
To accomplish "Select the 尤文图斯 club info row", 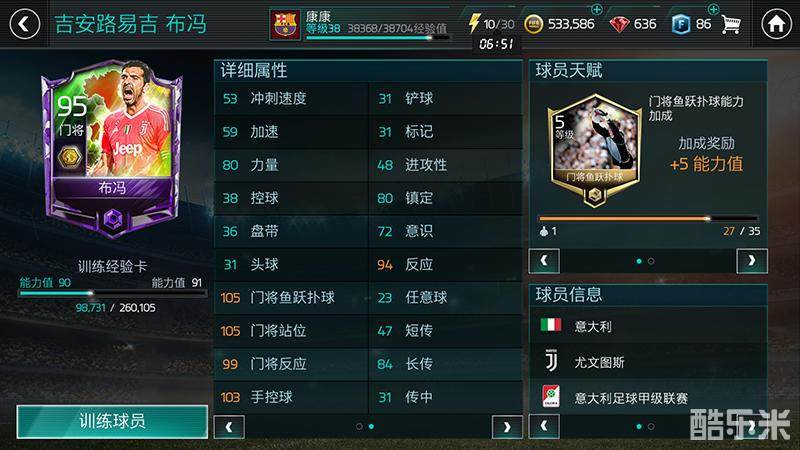I will click(x=648, y=362).
